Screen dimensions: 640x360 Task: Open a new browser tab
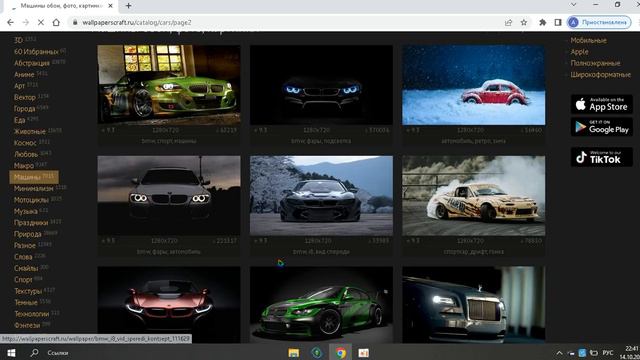click(129, 6)
